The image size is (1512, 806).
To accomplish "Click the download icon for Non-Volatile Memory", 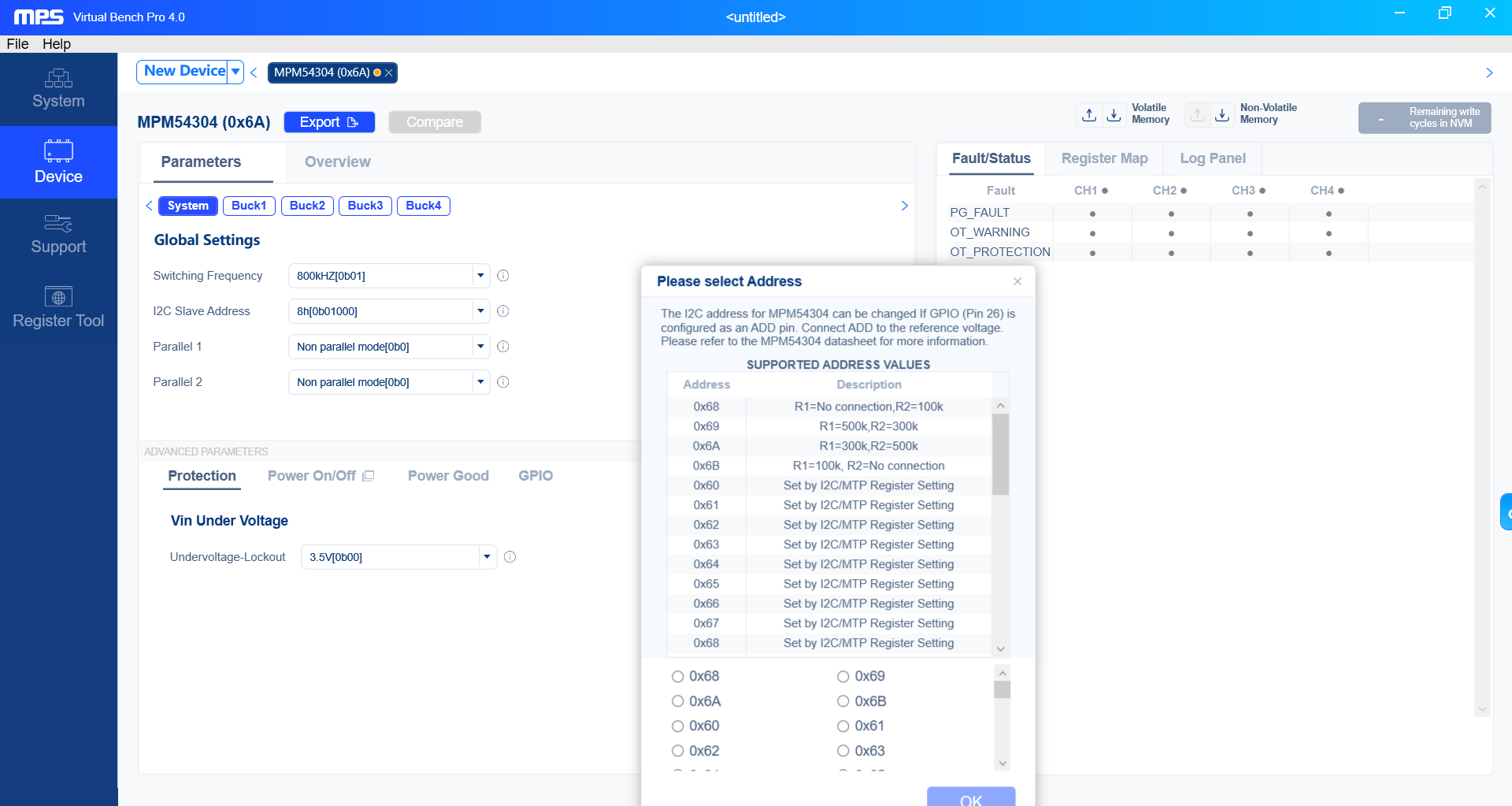I will (1222, 115).
